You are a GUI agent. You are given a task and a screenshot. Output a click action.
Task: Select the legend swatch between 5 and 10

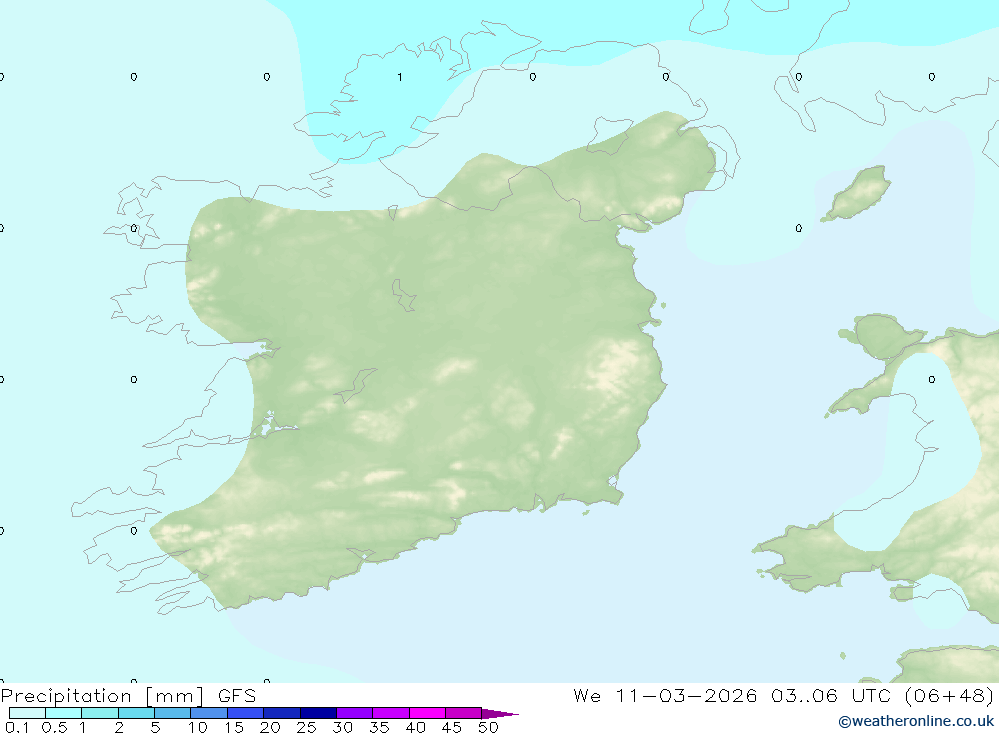173,713
